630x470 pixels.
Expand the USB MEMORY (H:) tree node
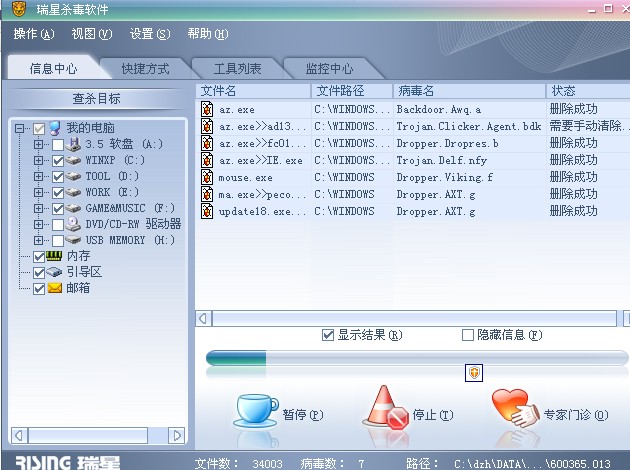click(x=39, y=240)
